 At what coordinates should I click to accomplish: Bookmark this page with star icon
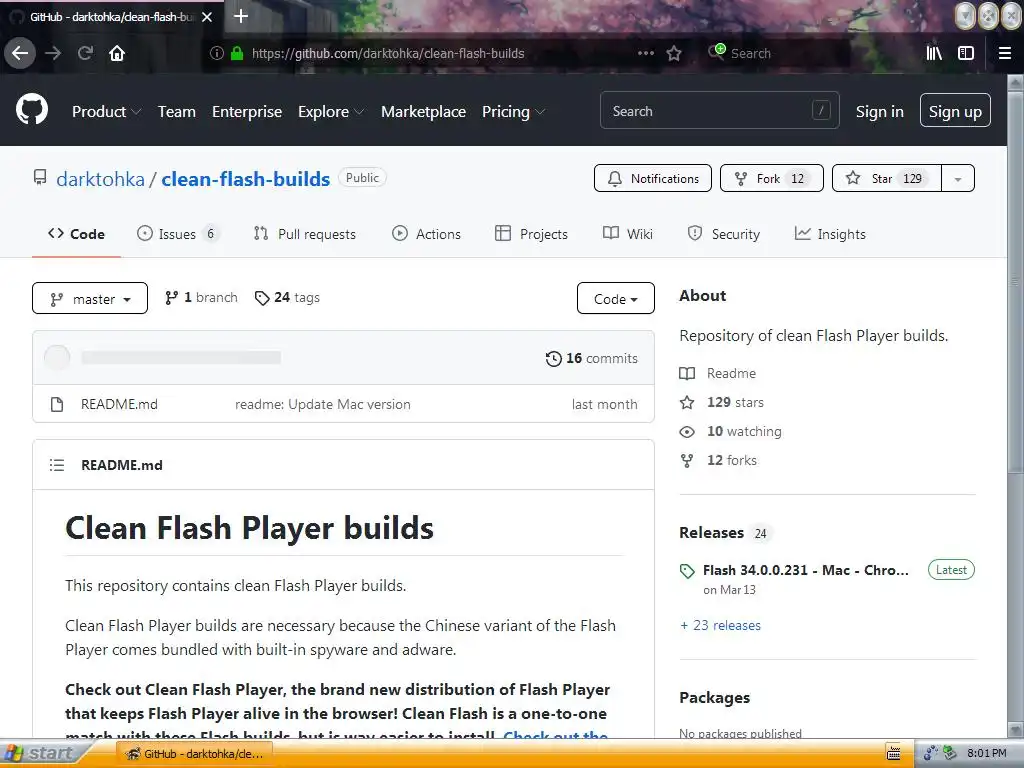tap(674, 53)
